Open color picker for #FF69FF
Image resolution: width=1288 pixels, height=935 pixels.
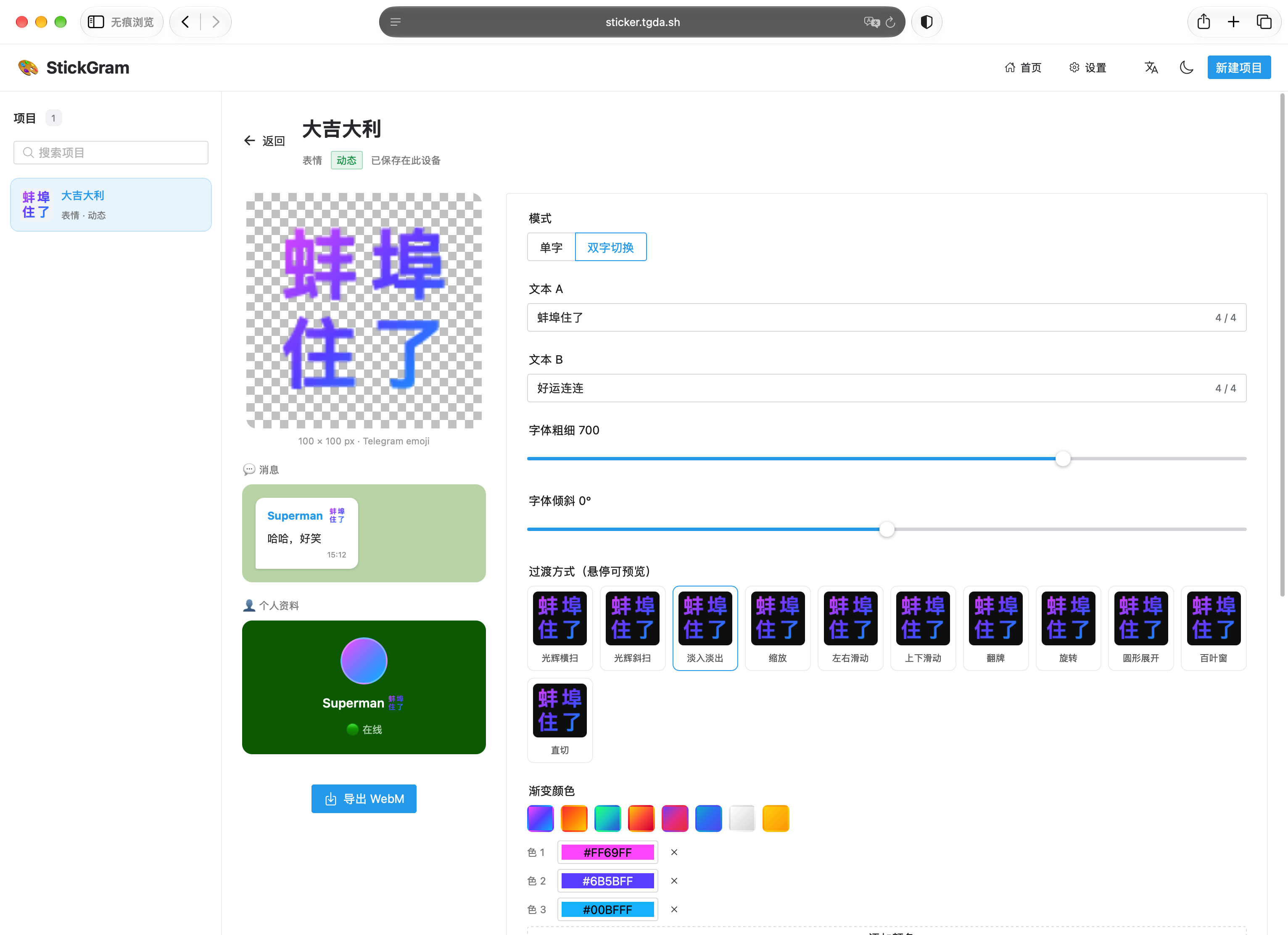608,852
